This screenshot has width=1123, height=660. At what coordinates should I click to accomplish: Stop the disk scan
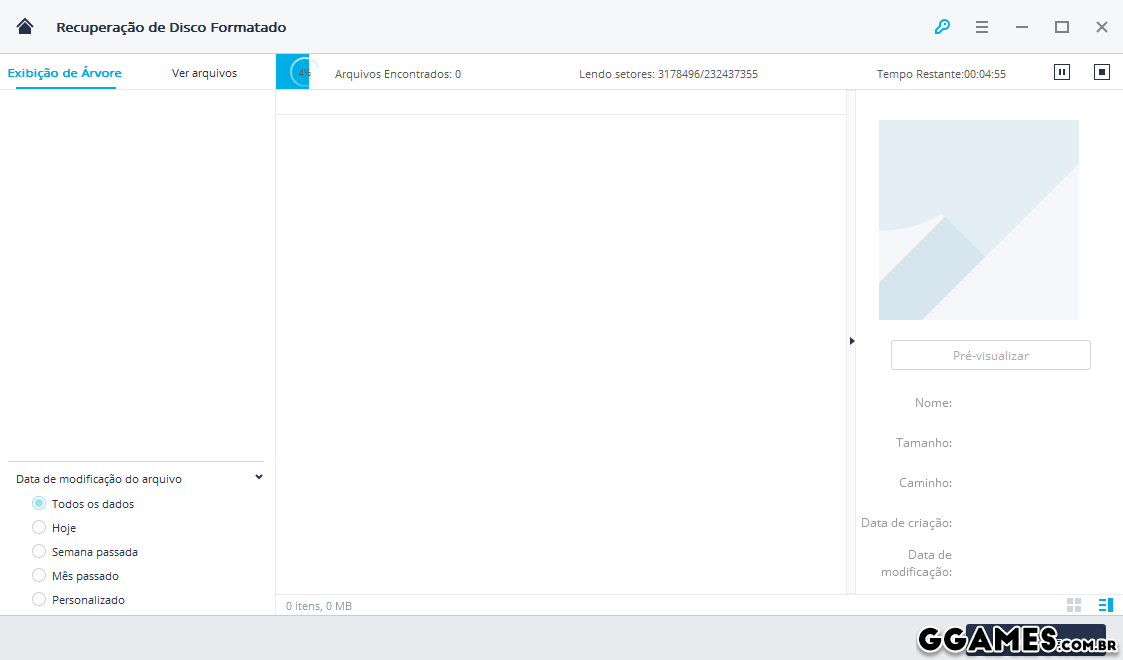(1101, 72)
